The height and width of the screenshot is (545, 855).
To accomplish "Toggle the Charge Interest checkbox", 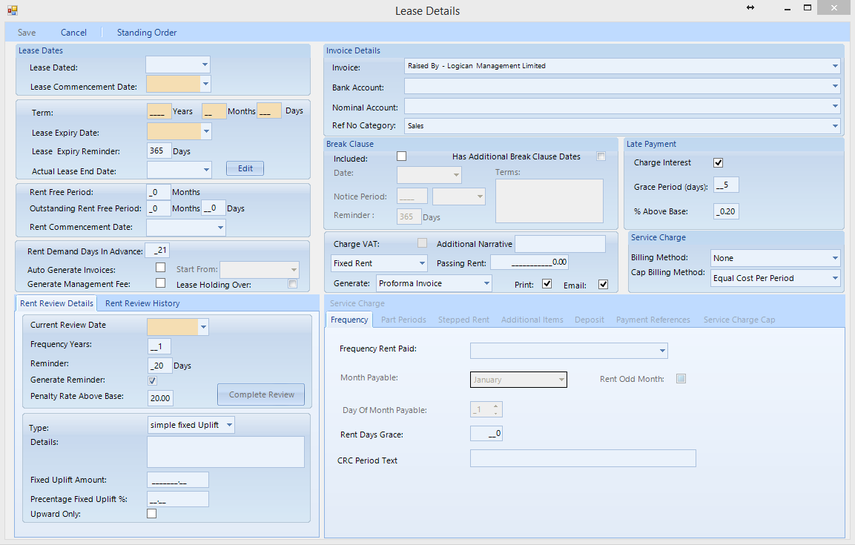I will click(x=718, y=163).
